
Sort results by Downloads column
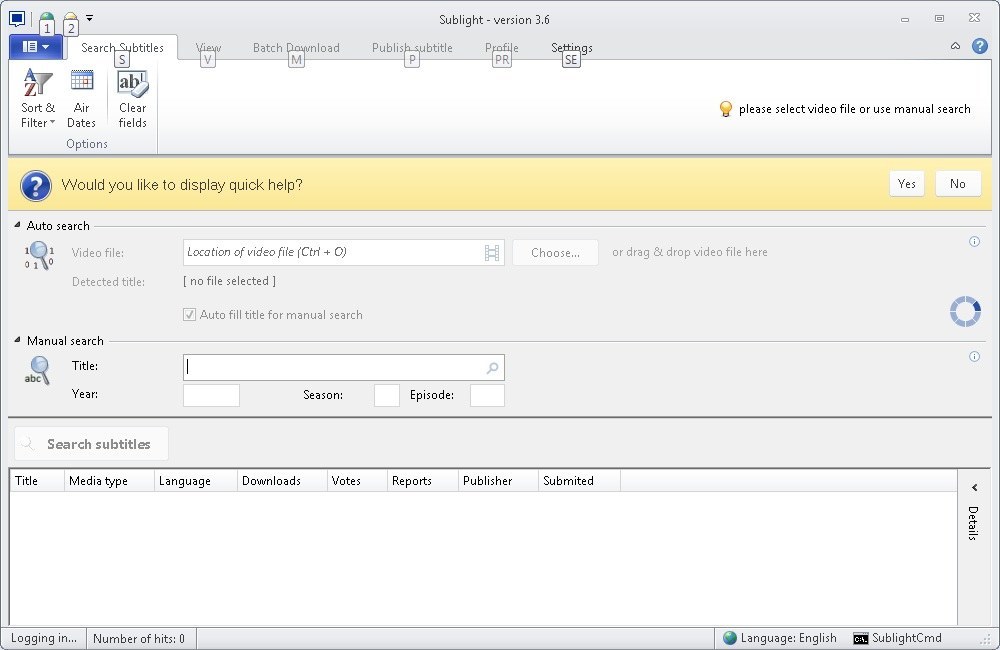282,481
